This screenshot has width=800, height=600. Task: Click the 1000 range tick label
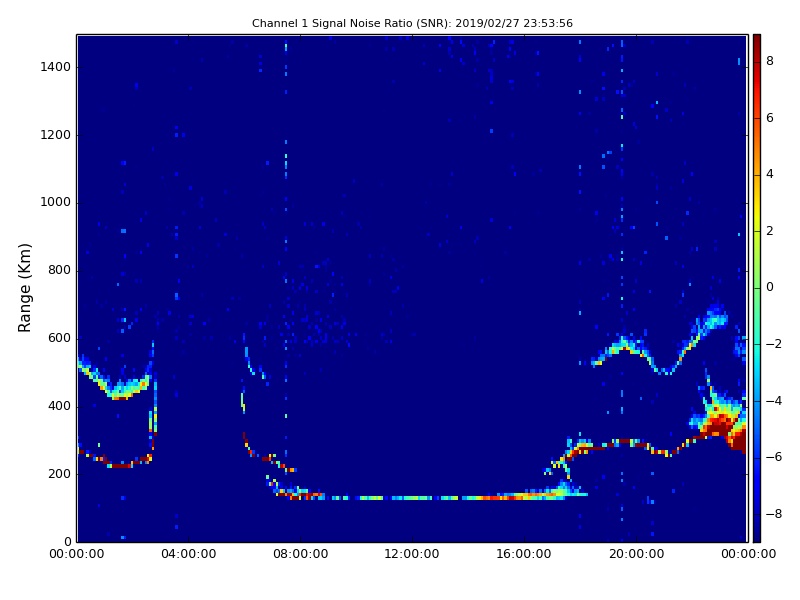tap(56, 203)
